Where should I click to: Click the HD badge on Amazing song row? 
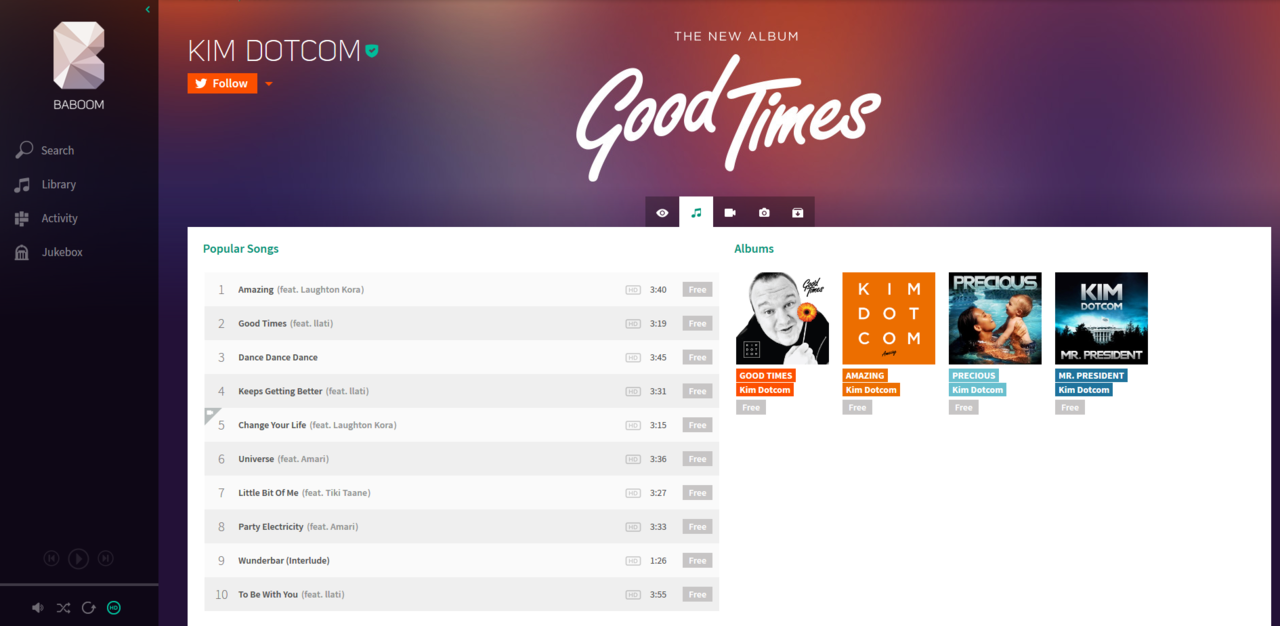(x=633, y=290)
